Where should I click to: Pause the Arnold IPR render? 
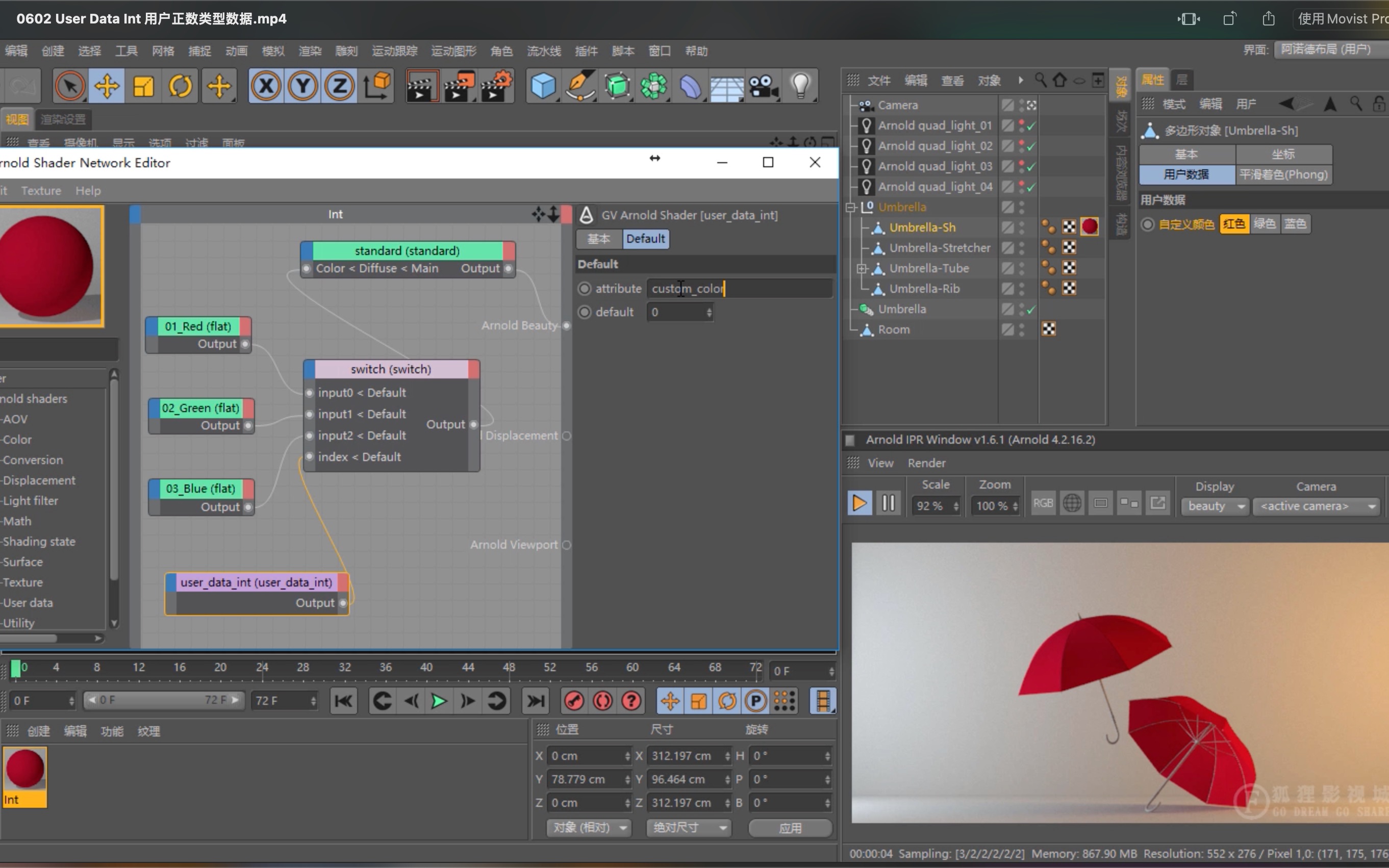click(x=888, y=503)
